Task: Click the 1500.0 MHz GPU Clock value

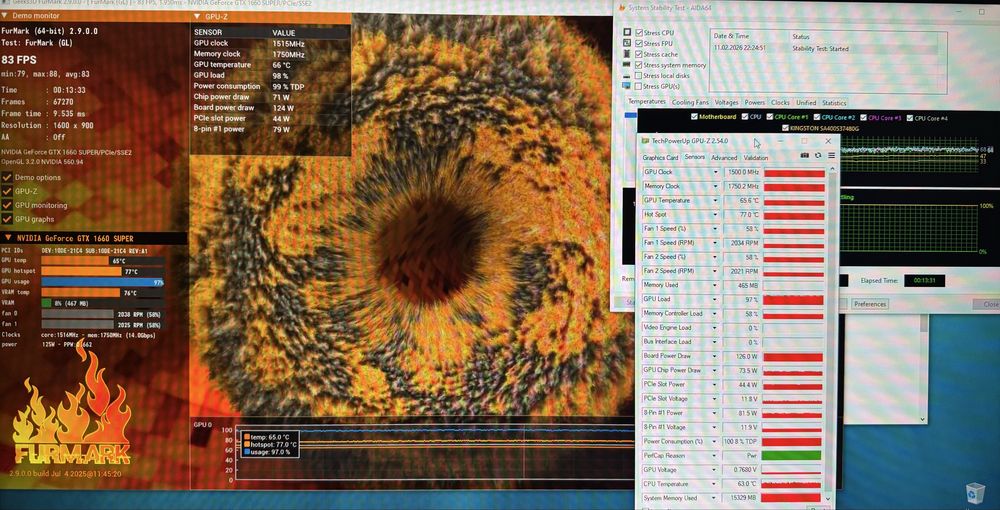Action: pos(742,172)
